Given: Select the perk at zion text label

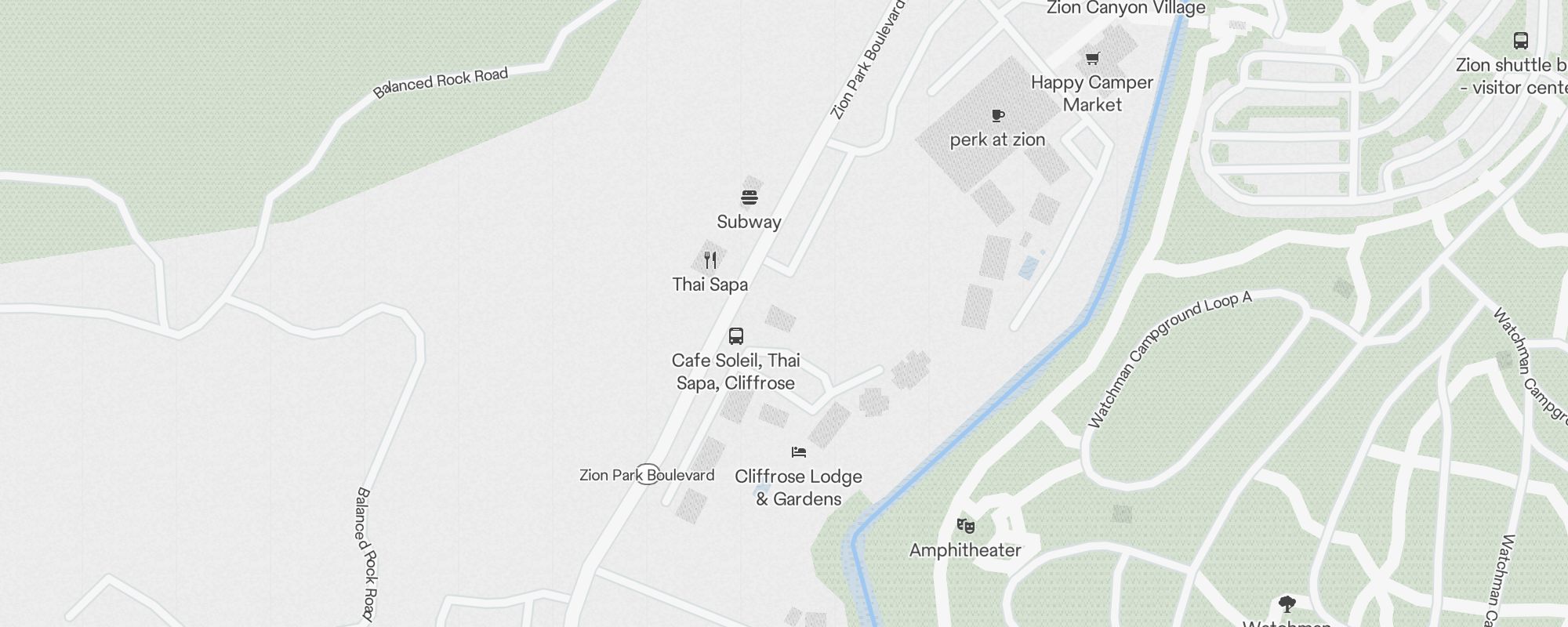Looking at the screenshot, I should coord(998,140).
